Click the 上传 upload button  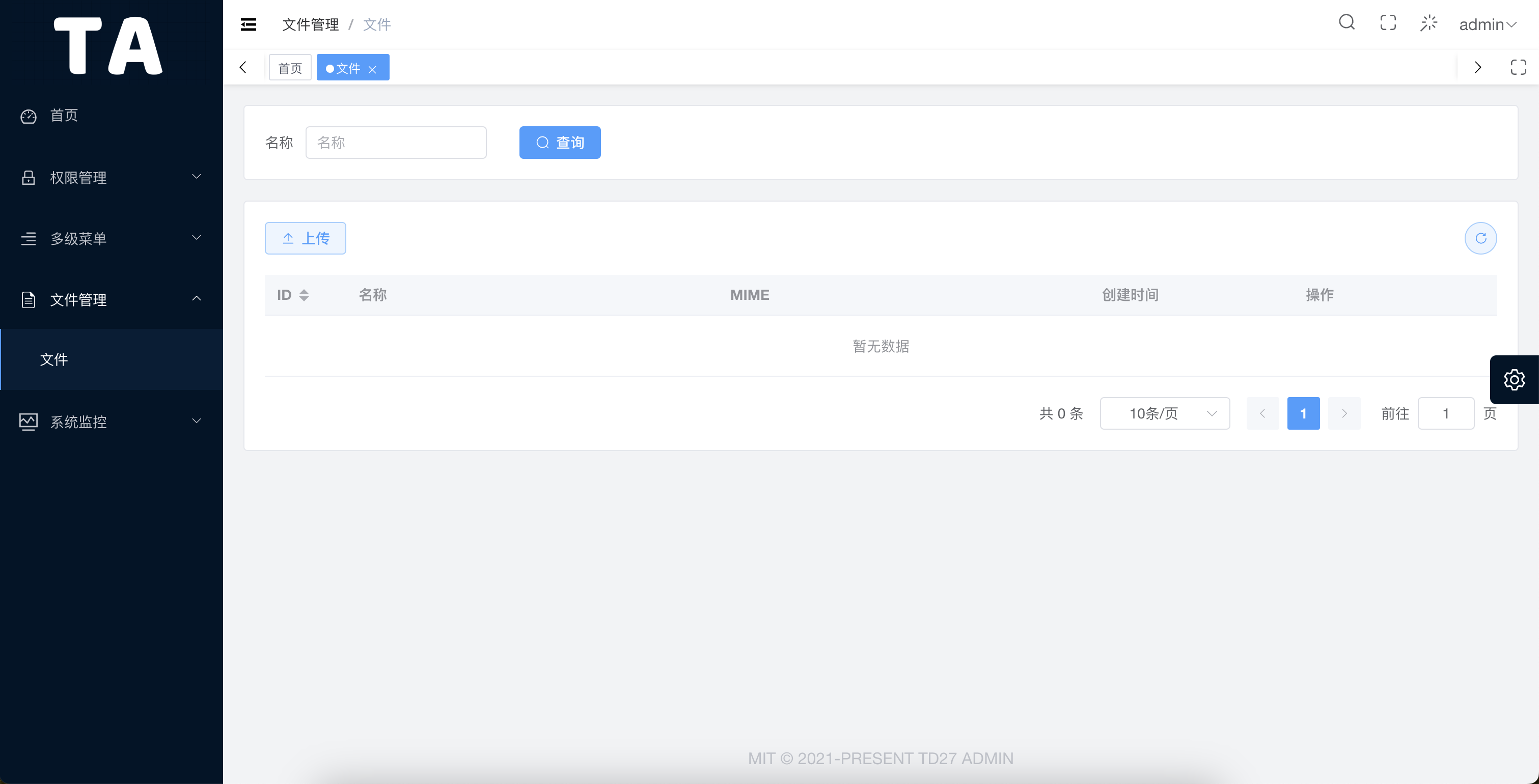click(305, 238)
